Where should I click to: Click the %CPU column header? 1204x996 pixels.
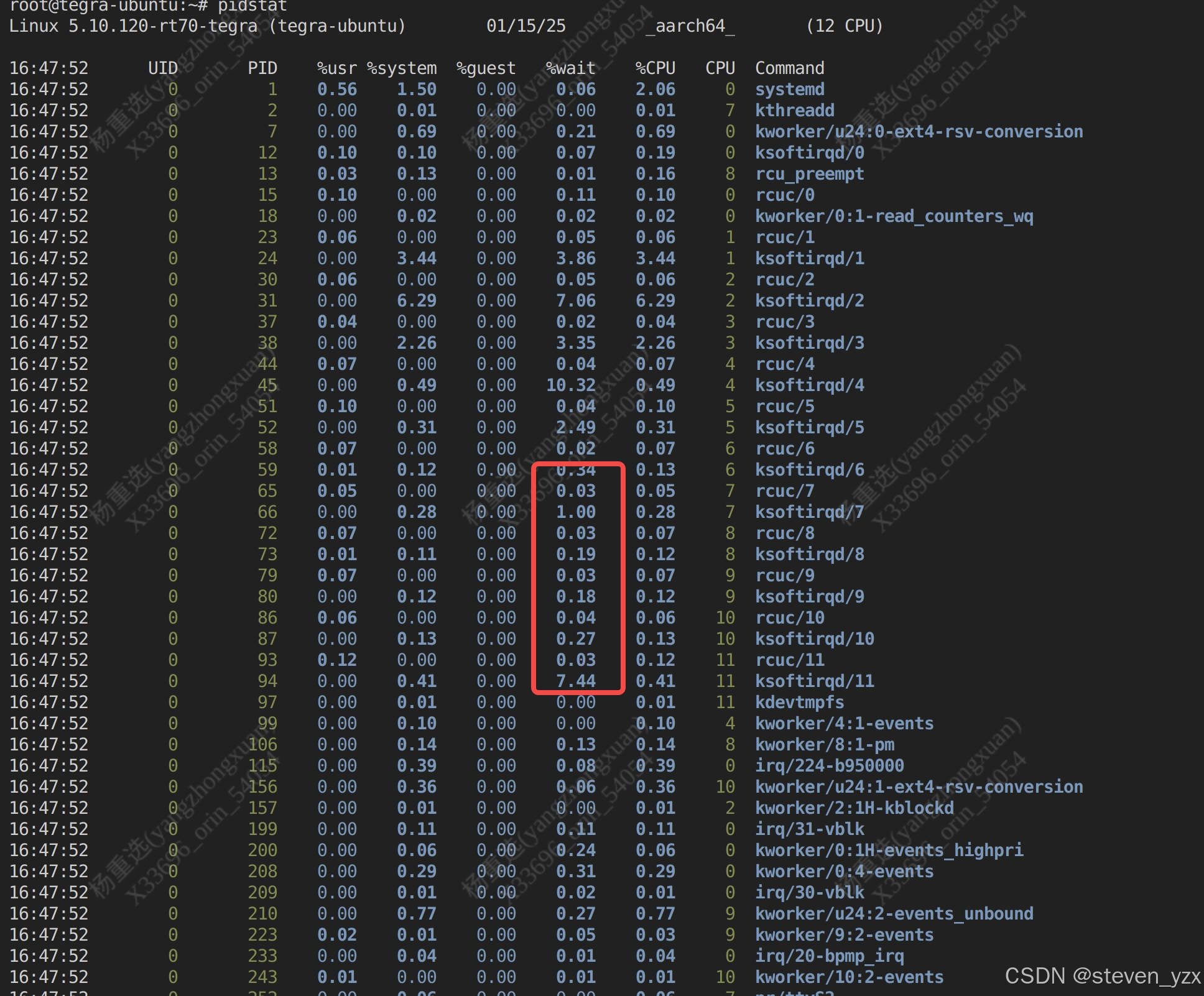click(655, 68)
